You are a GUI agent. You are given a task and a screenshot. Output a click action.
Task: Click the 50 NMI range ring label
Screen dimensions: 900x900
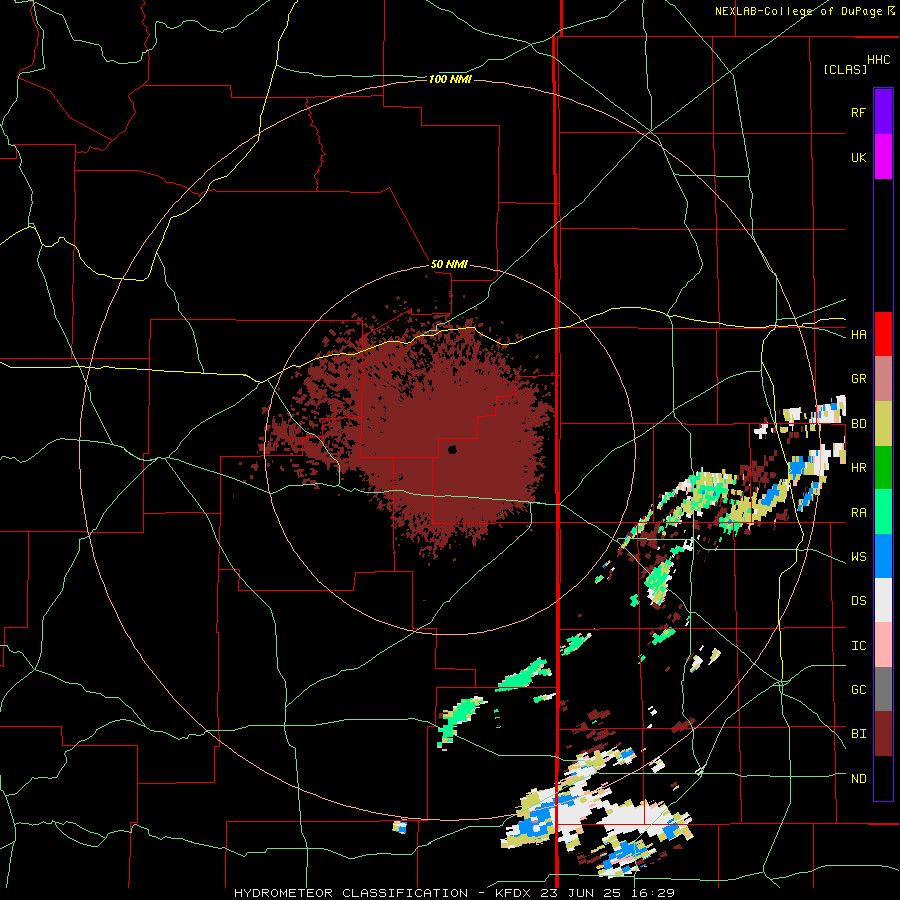449,265
